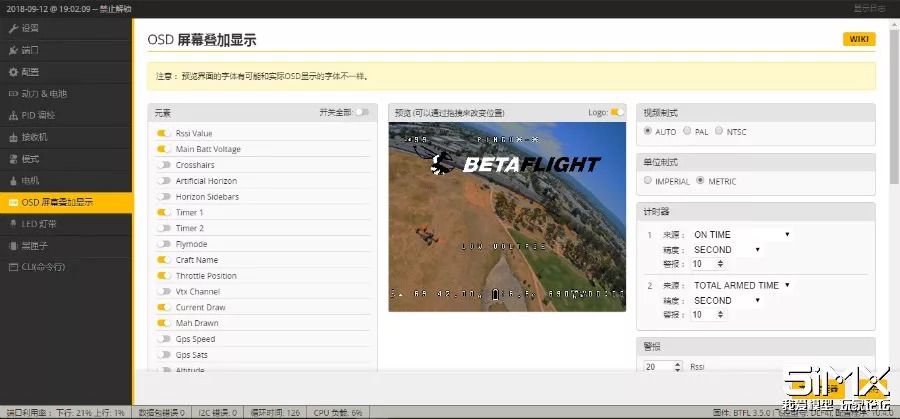Open the 设置 (Setup) wrench icon

13,28
